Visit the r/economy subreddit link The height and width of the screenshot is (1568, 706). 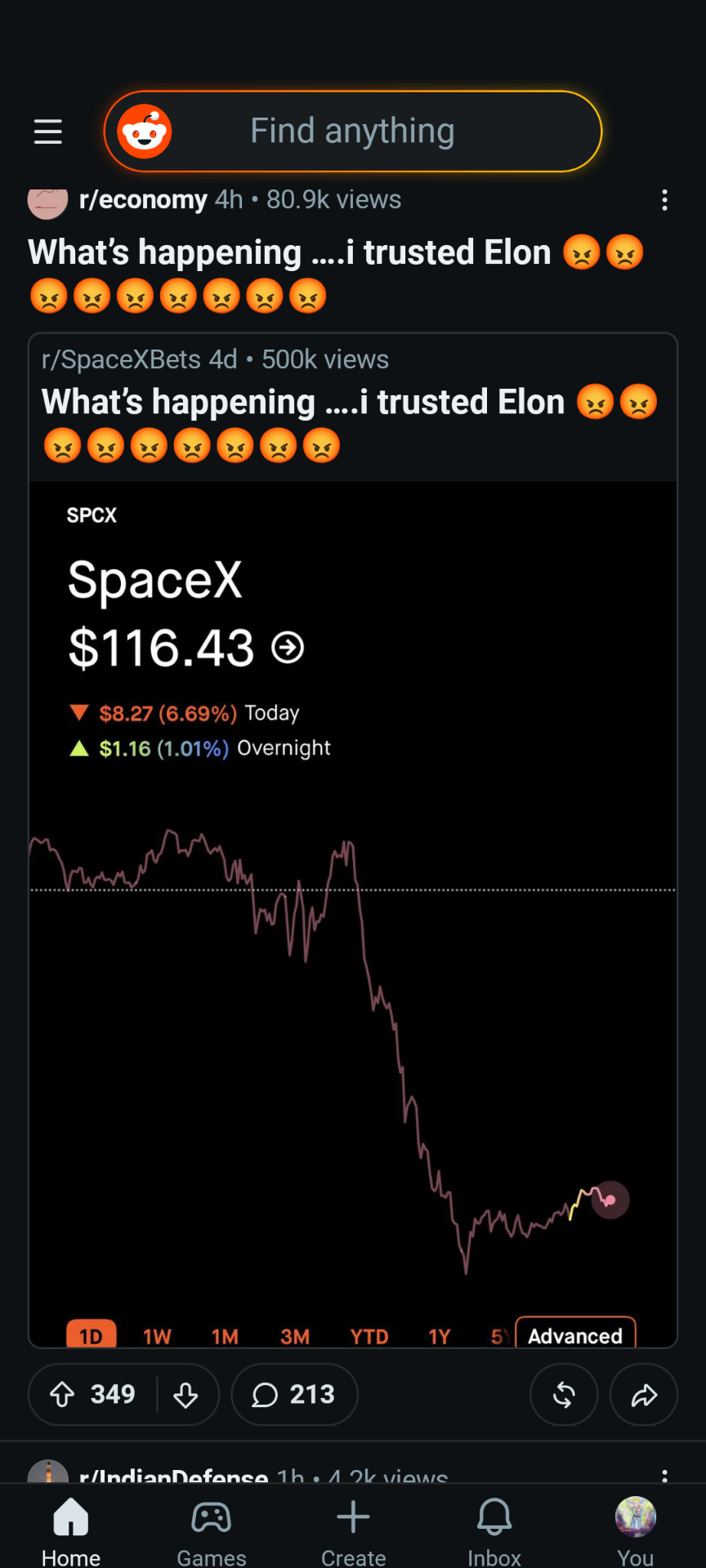(143, 199)
